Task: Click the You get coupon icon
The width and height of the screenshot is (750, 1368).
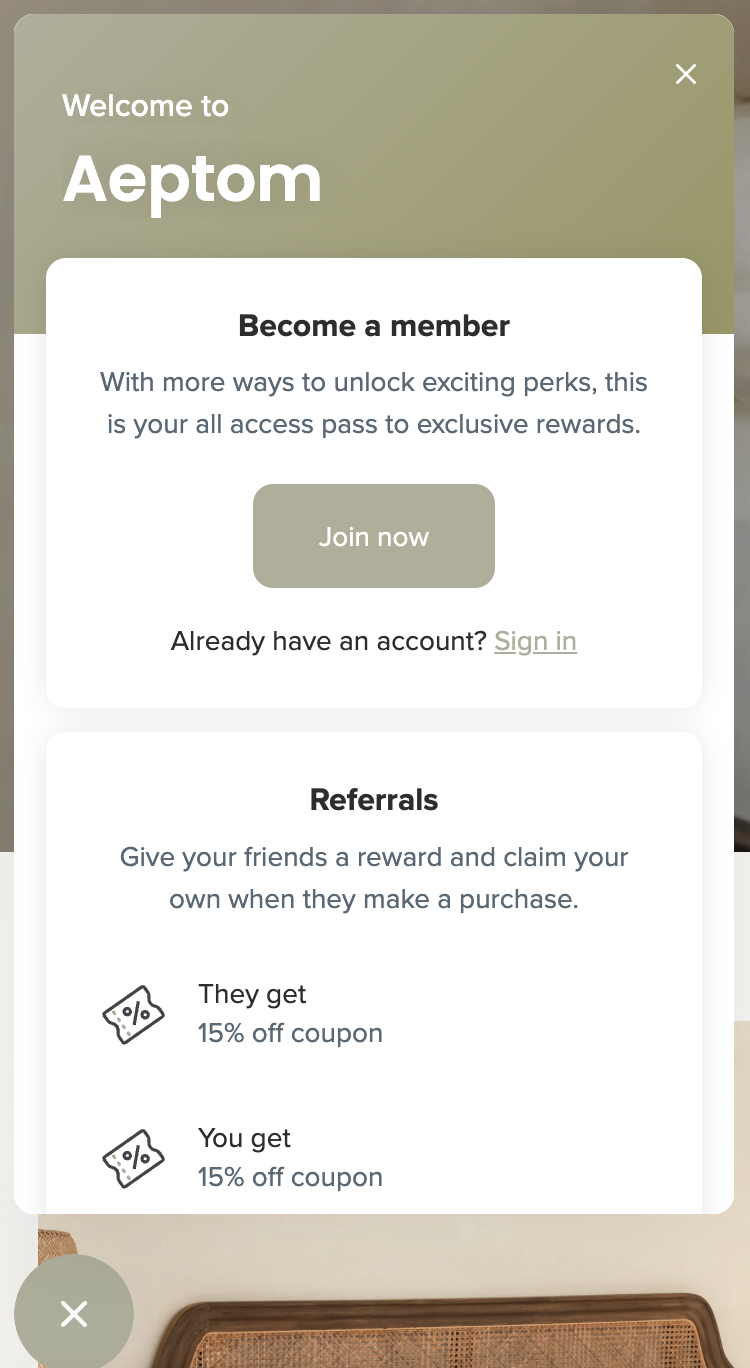Action: click(x=134, y=1158)
